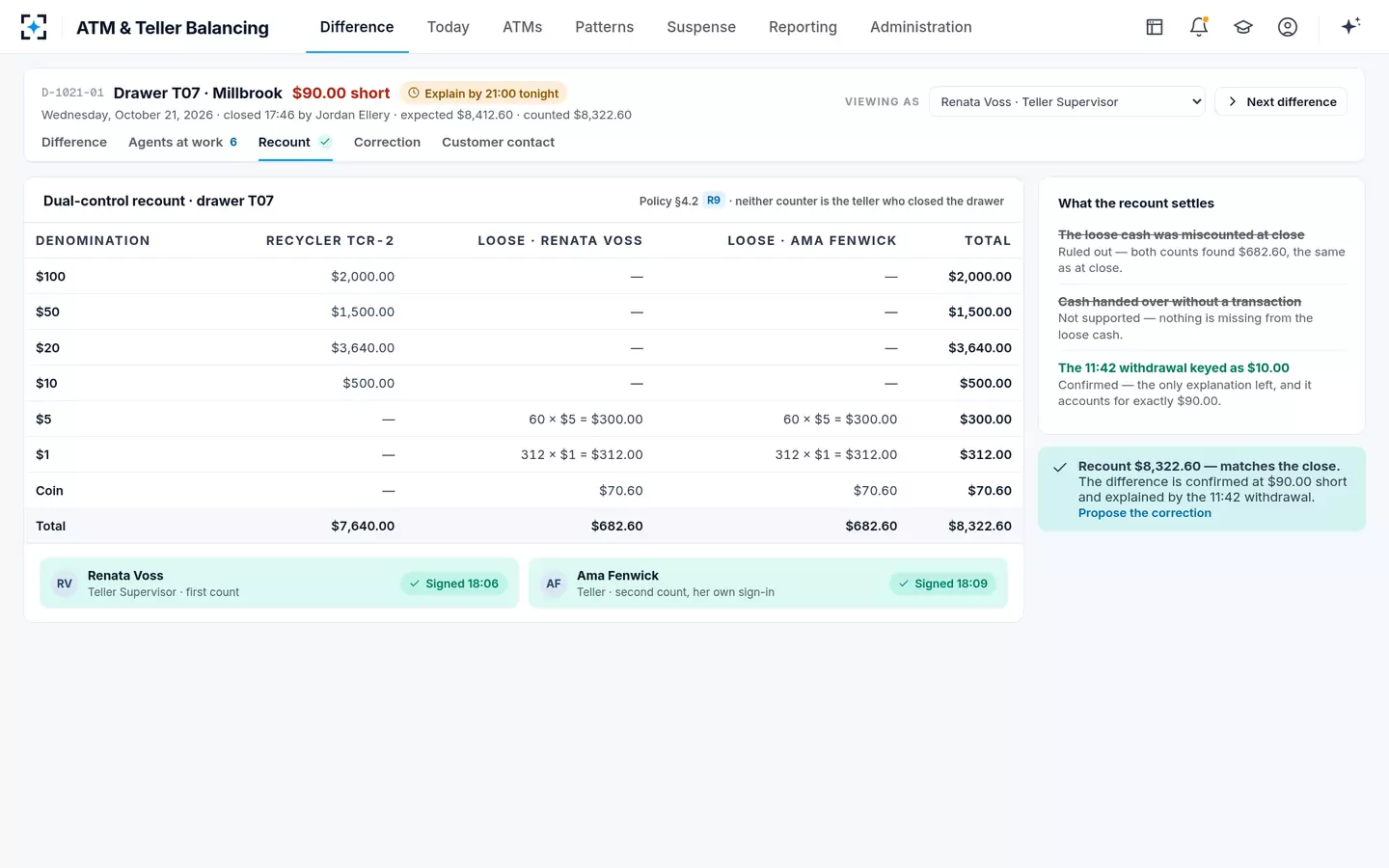Select the Difference tab in the top navigation
This screenshot has width=1389, height=868.
[357, 27]
